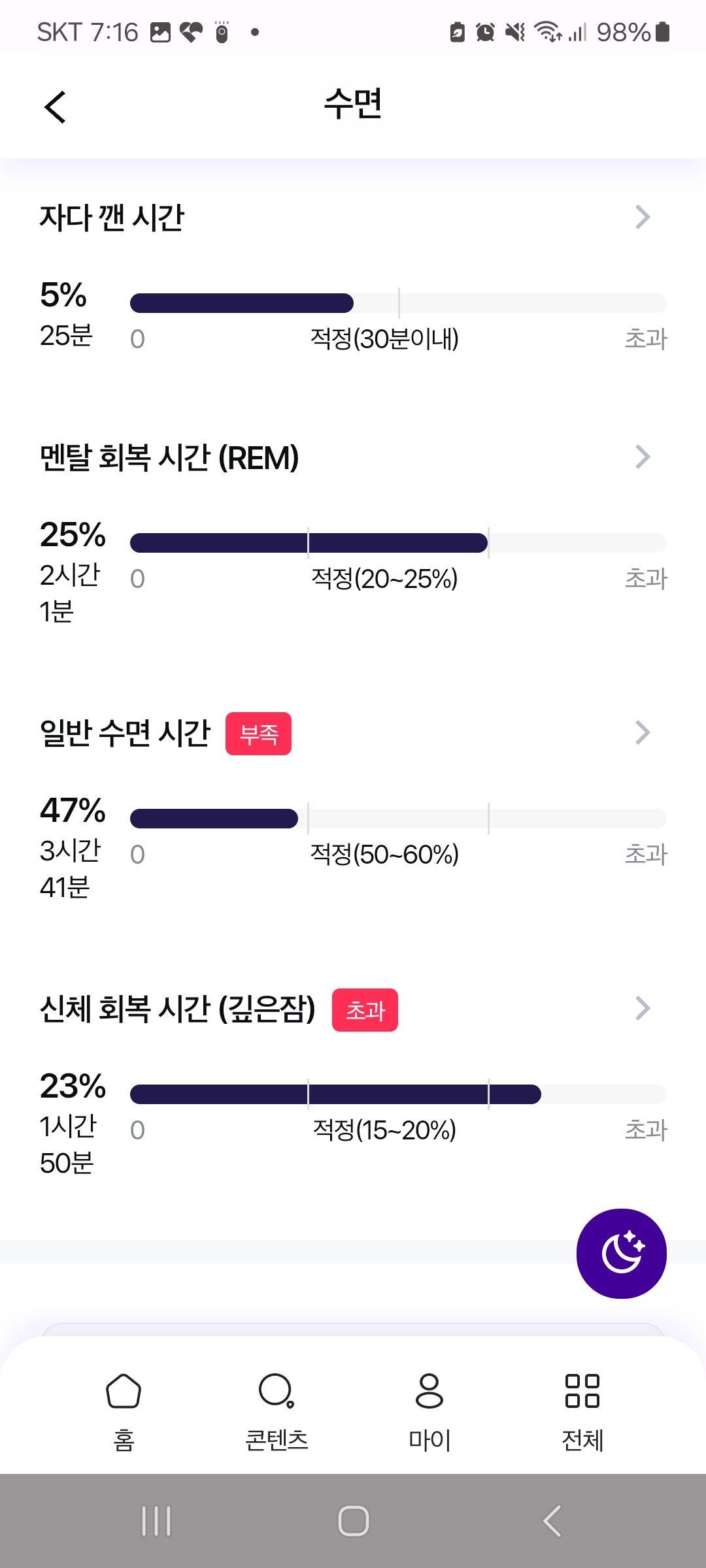706x1568 pixels.
Task: Open the 마이 profile tab
Action: (429, 1409)
